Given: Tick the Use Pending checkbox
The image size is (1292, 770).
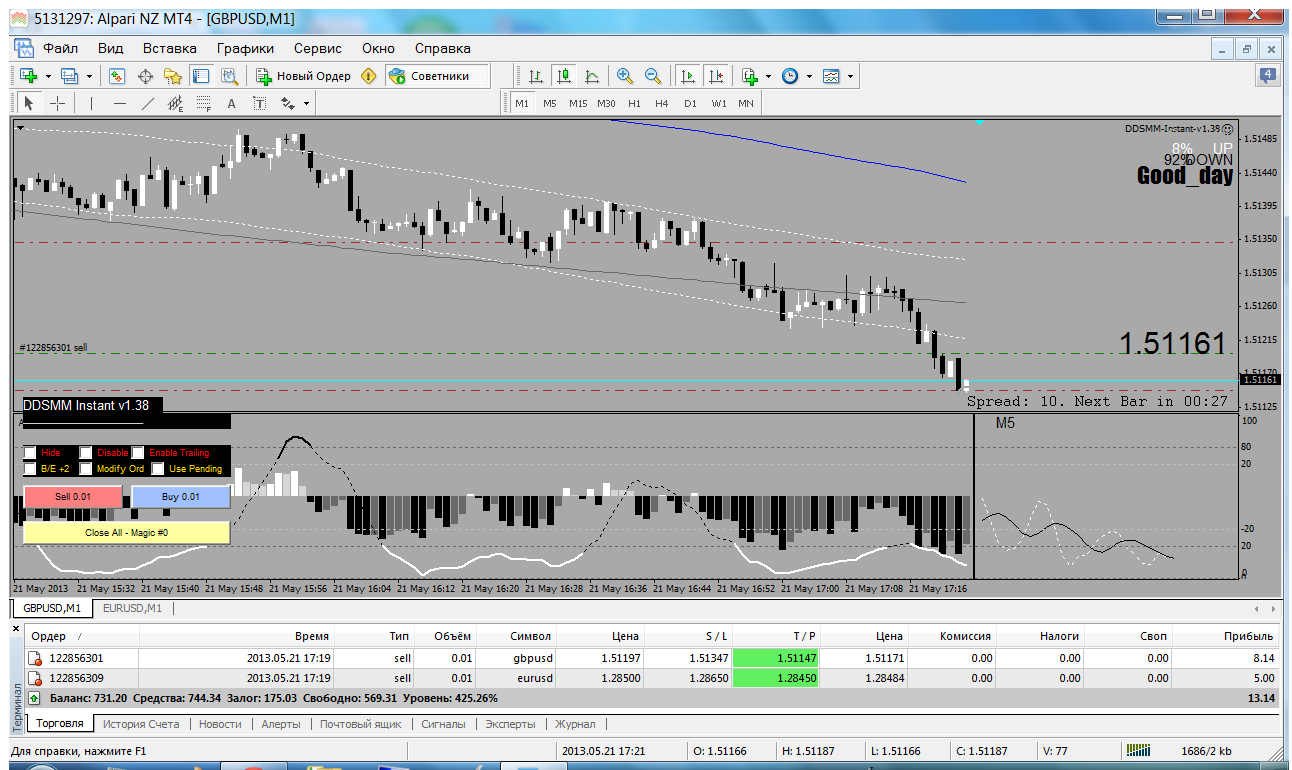Looking at the screenshot, I should (157, 468).
